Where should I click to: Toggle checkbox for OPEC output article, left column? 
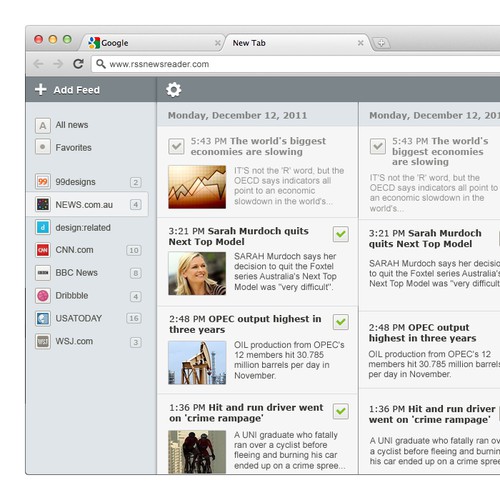coord(341,322)
